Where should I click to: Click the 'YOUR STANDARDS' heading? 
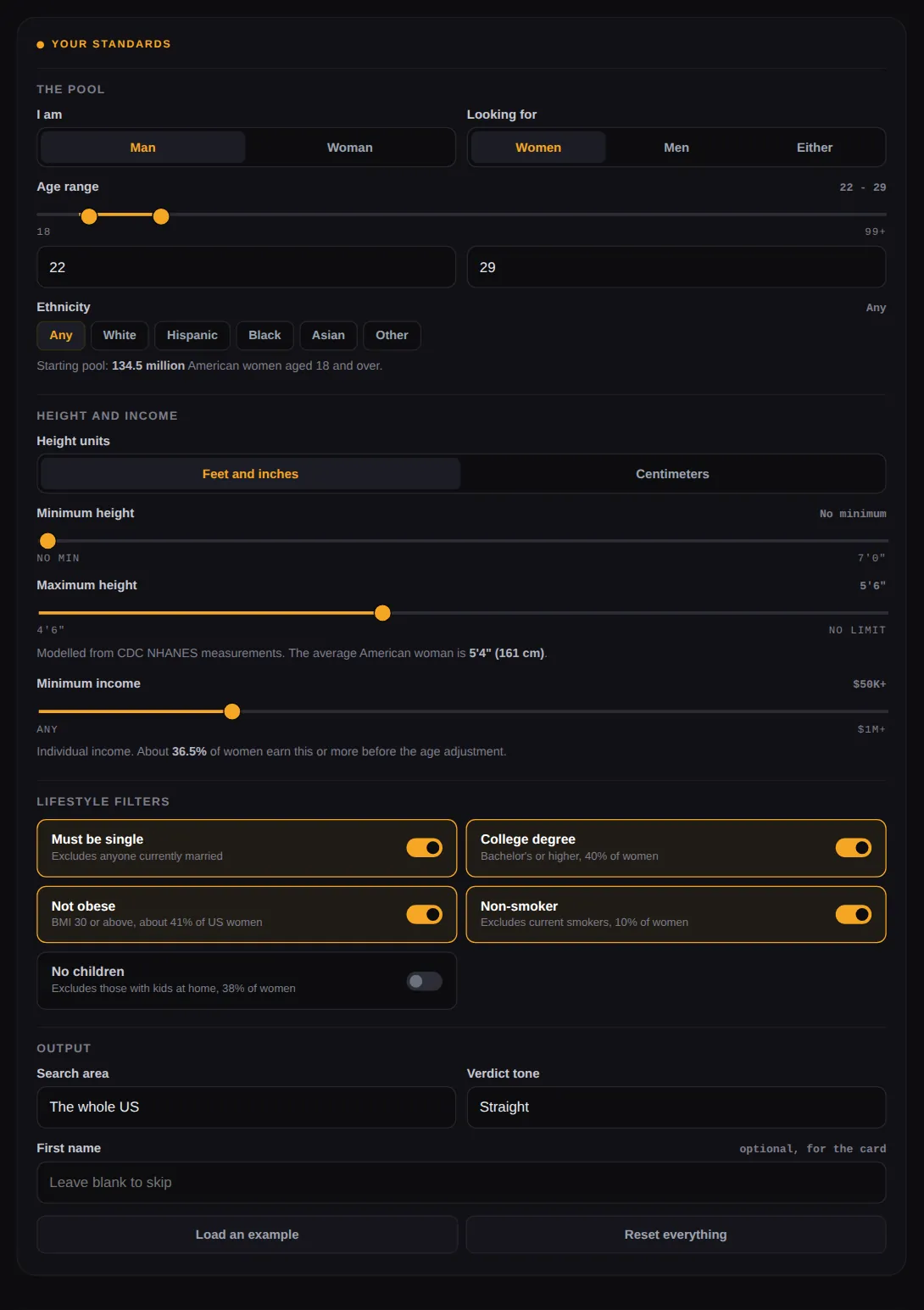pyautogui.click(x=111, y=44)
